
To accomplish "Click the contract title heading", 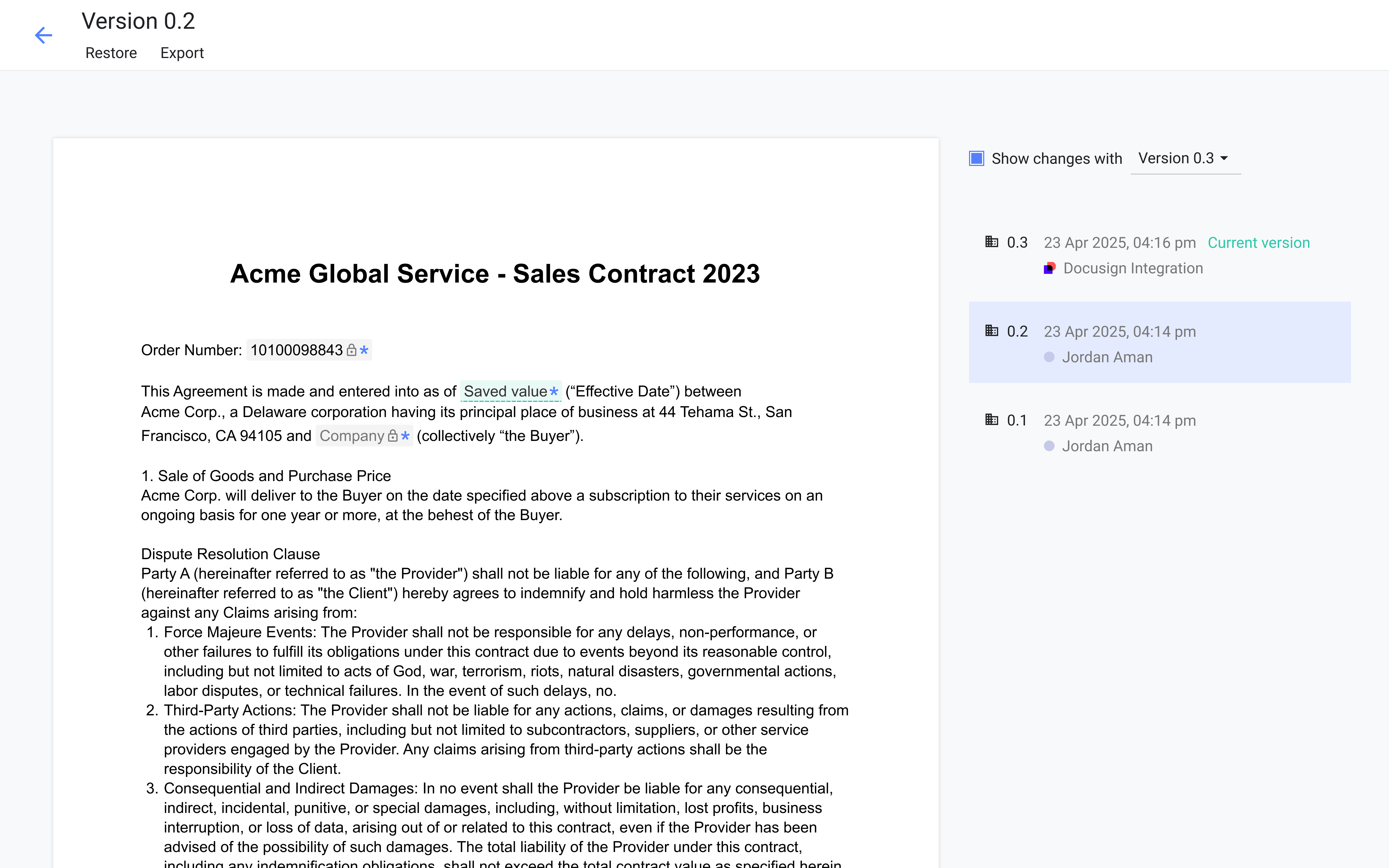I will (x=495, y=274).
